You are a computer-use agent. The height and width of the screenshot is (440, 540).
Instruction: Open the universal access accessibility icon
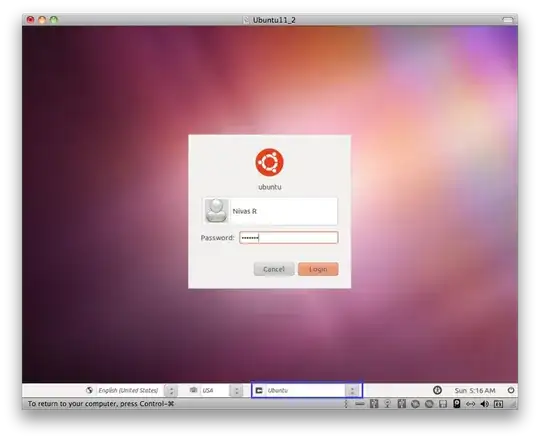point(437,390)
